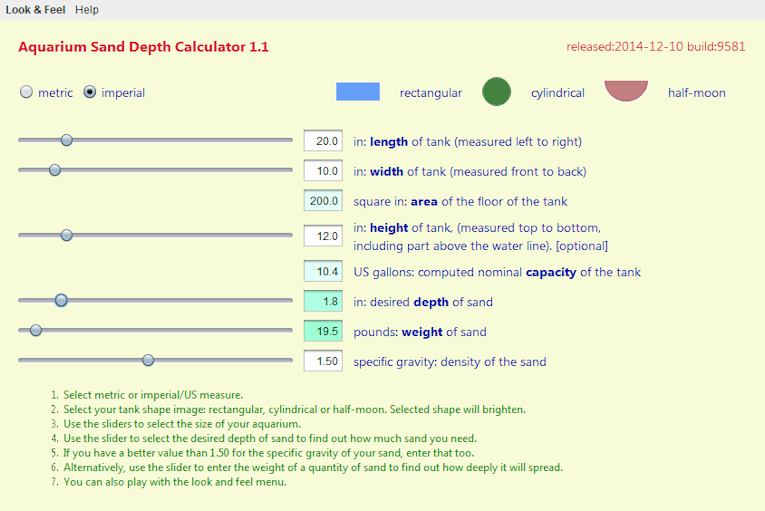The height and width of the screenshot is (511, 765).
Task: Click the 'area of the floor' label
Action: tap(460, 201)
